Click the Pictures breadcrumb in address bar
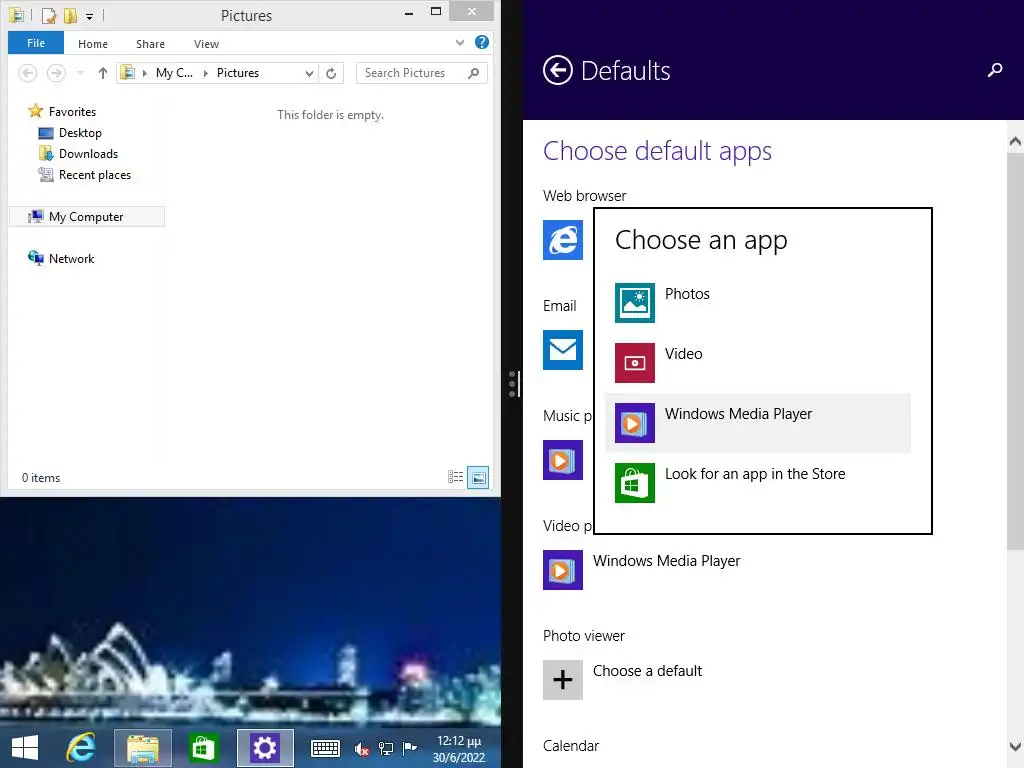The image size is (1024, 768). (238, 73)
